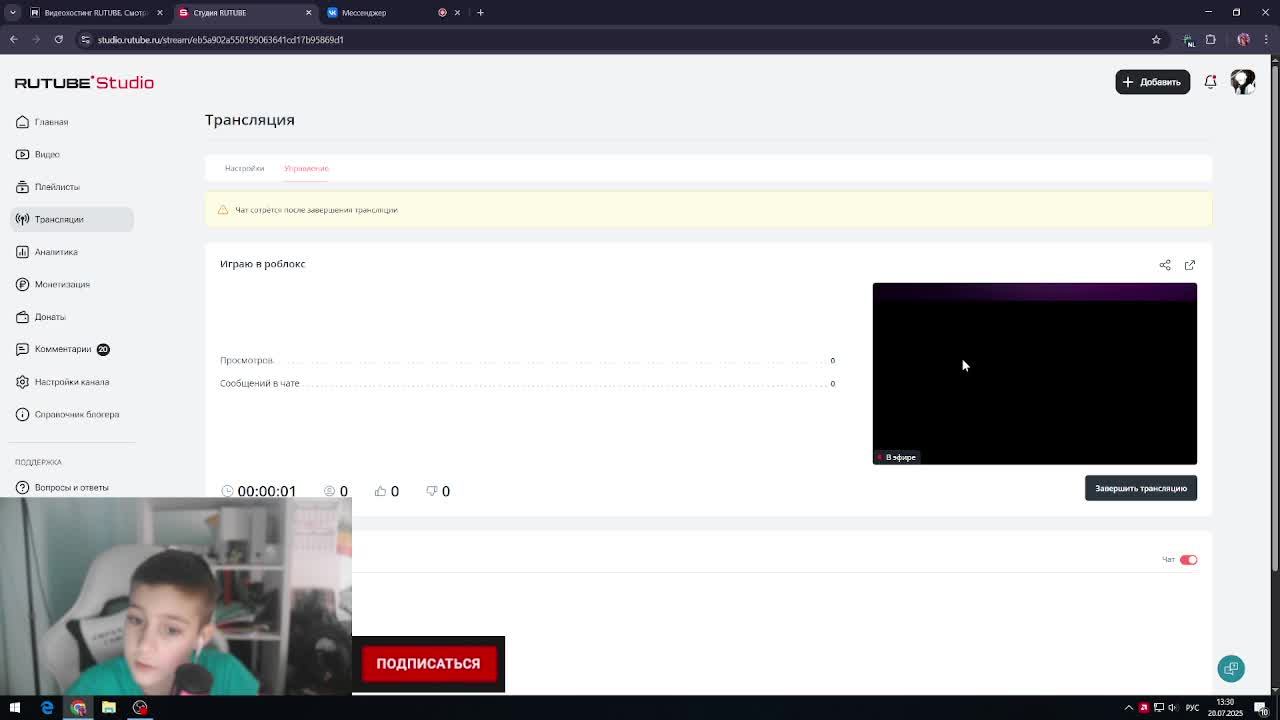Switch to the Мессенджер browser tab
This screenshot has height=720, width=1280.
364,13
